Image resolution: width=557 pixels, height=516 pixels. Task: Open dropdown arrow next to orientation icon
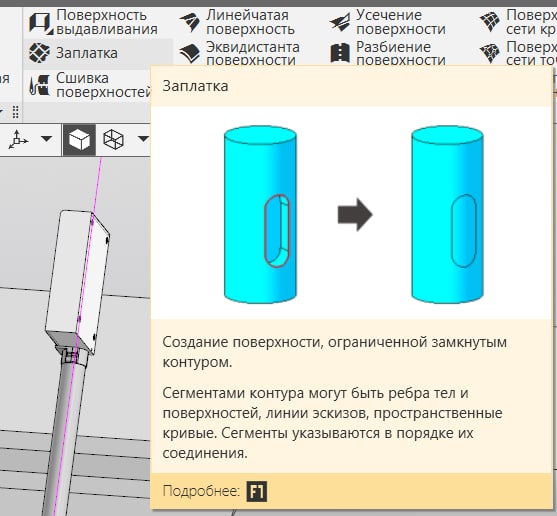(47, 138)
